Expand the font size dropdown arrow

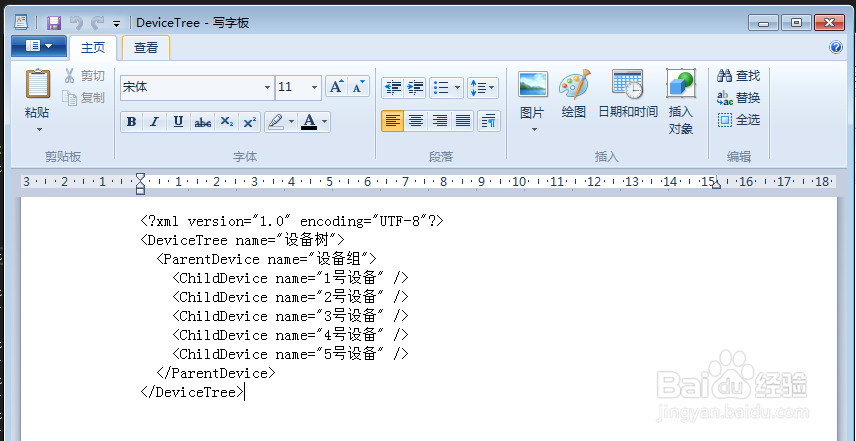pos(314,87)
